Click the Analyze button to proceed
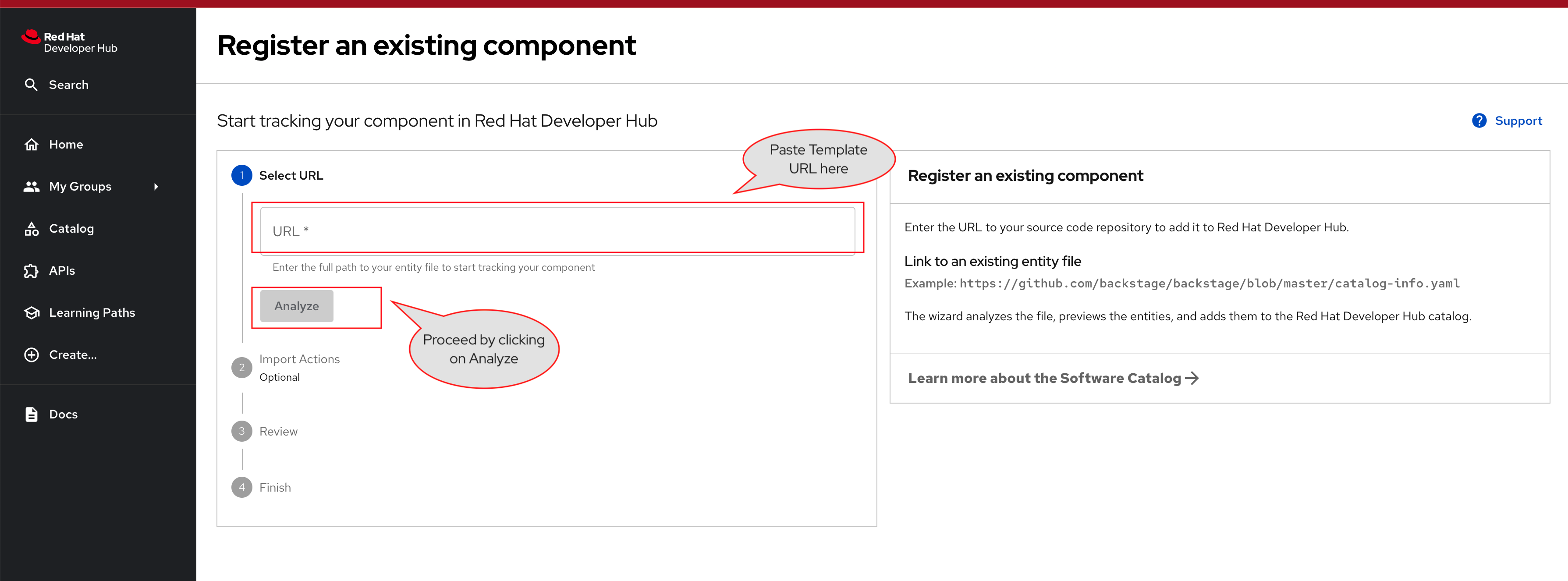The width and height of the screenshot is (1568, 581). [x=296, y=306]
